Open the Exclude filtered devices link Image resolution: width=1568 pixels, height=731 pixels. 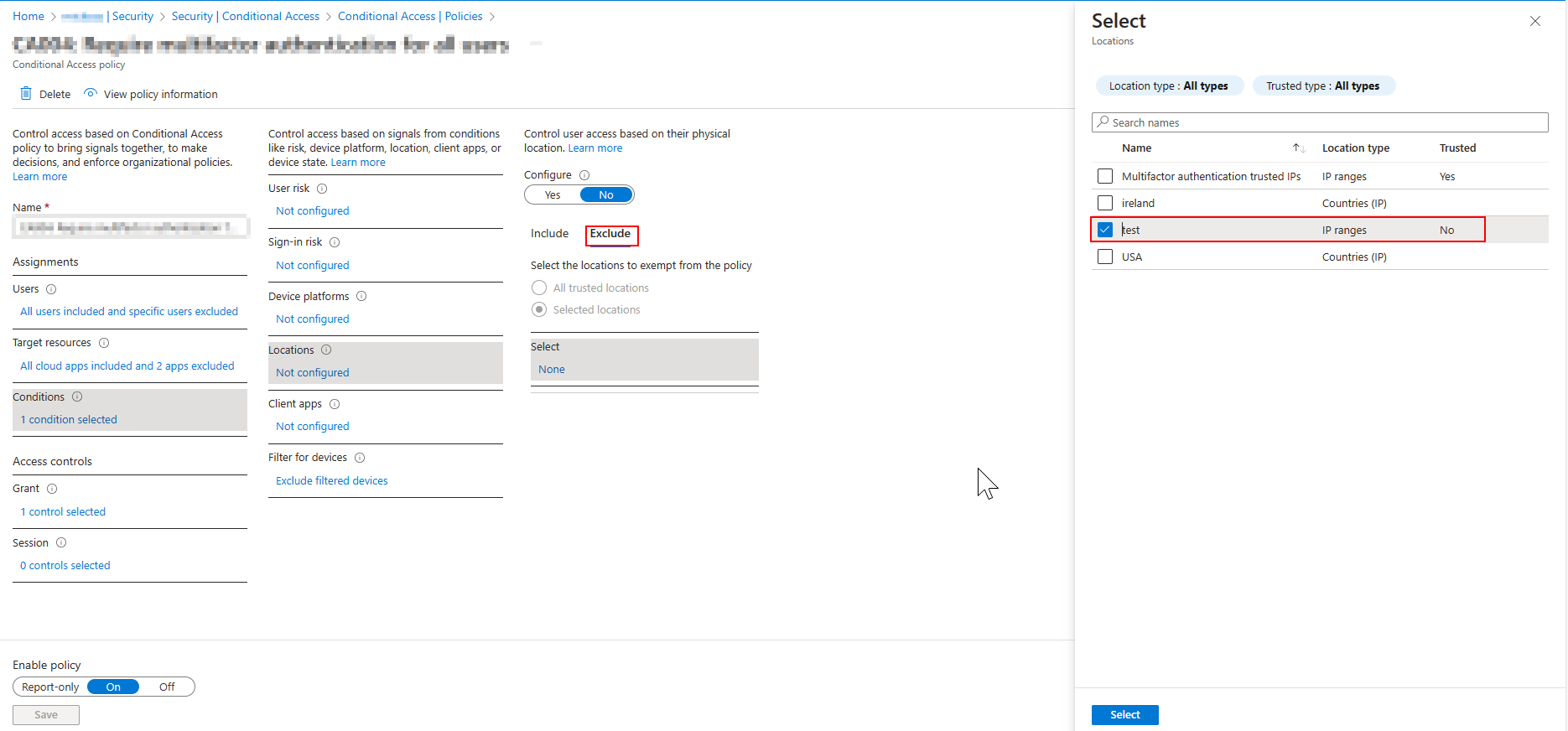tap(332, 481)
